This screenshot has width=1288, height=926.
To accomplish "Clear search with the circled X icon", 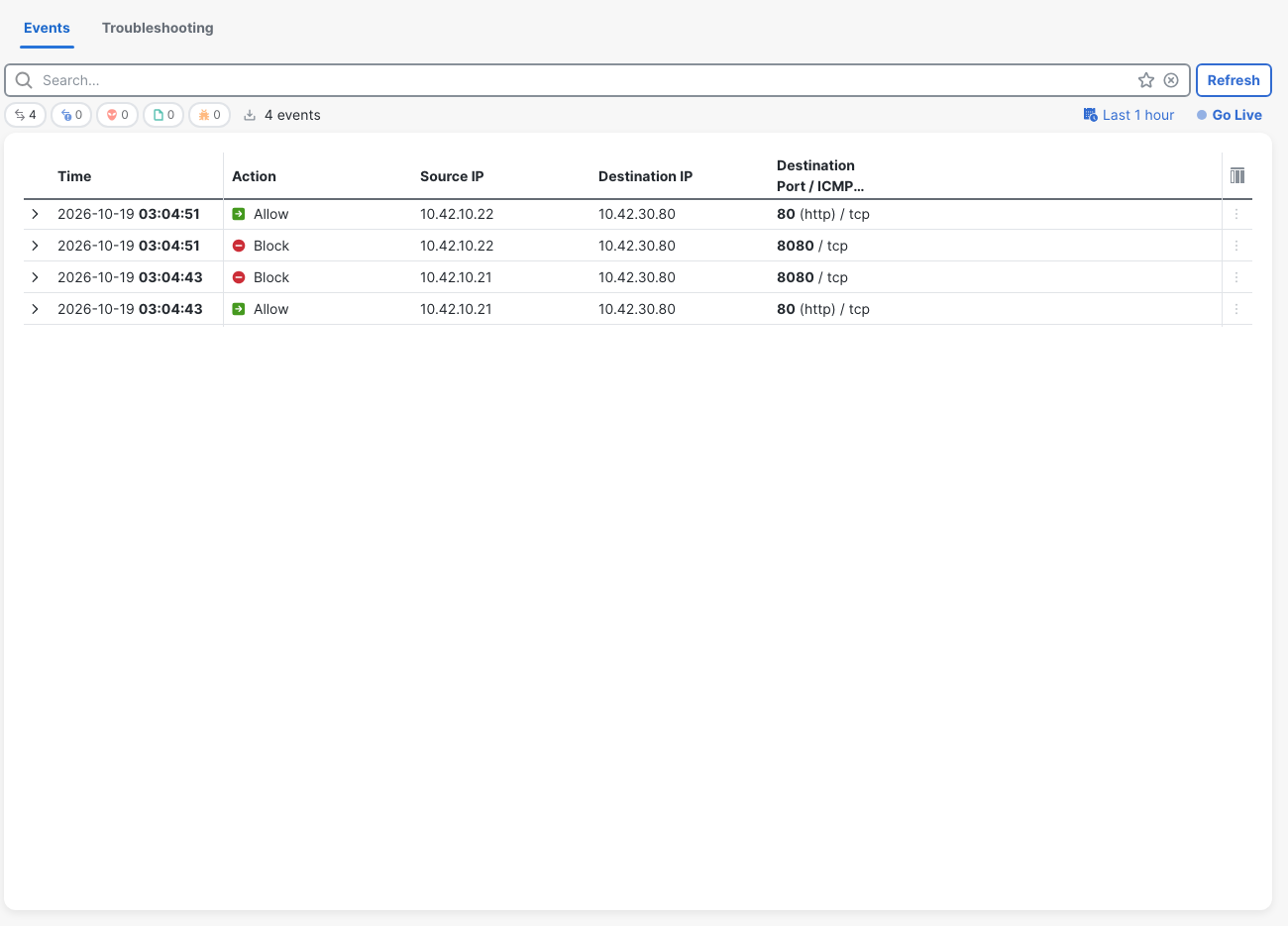I will [x=1171, y=80].
